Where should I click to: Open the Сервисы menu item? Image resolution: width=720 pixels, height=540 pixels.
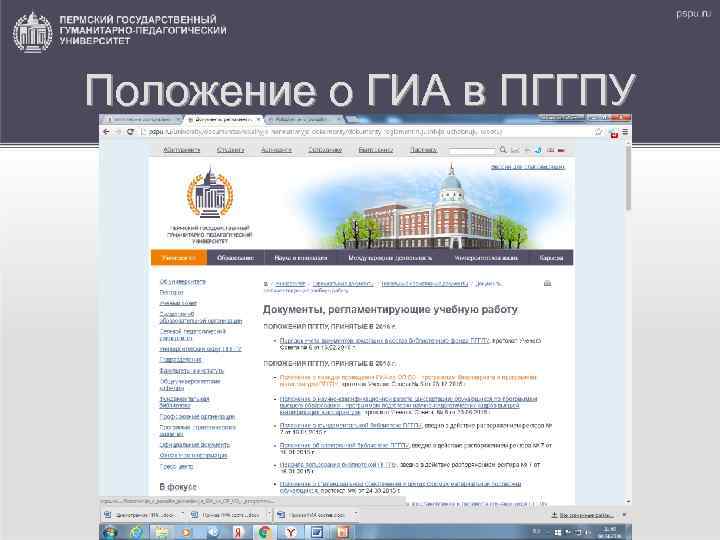[551, 258]
